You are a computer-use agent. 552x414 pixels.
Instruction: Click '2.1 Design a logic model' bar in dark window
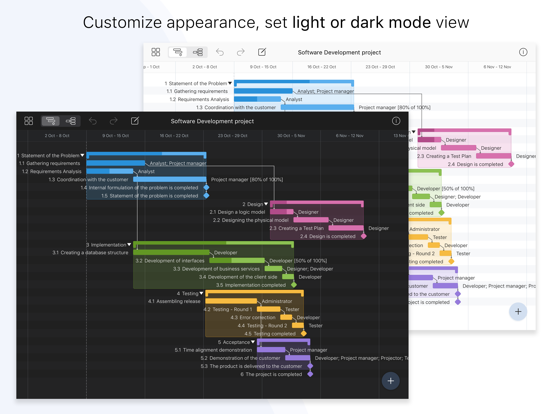coord(282,212)
